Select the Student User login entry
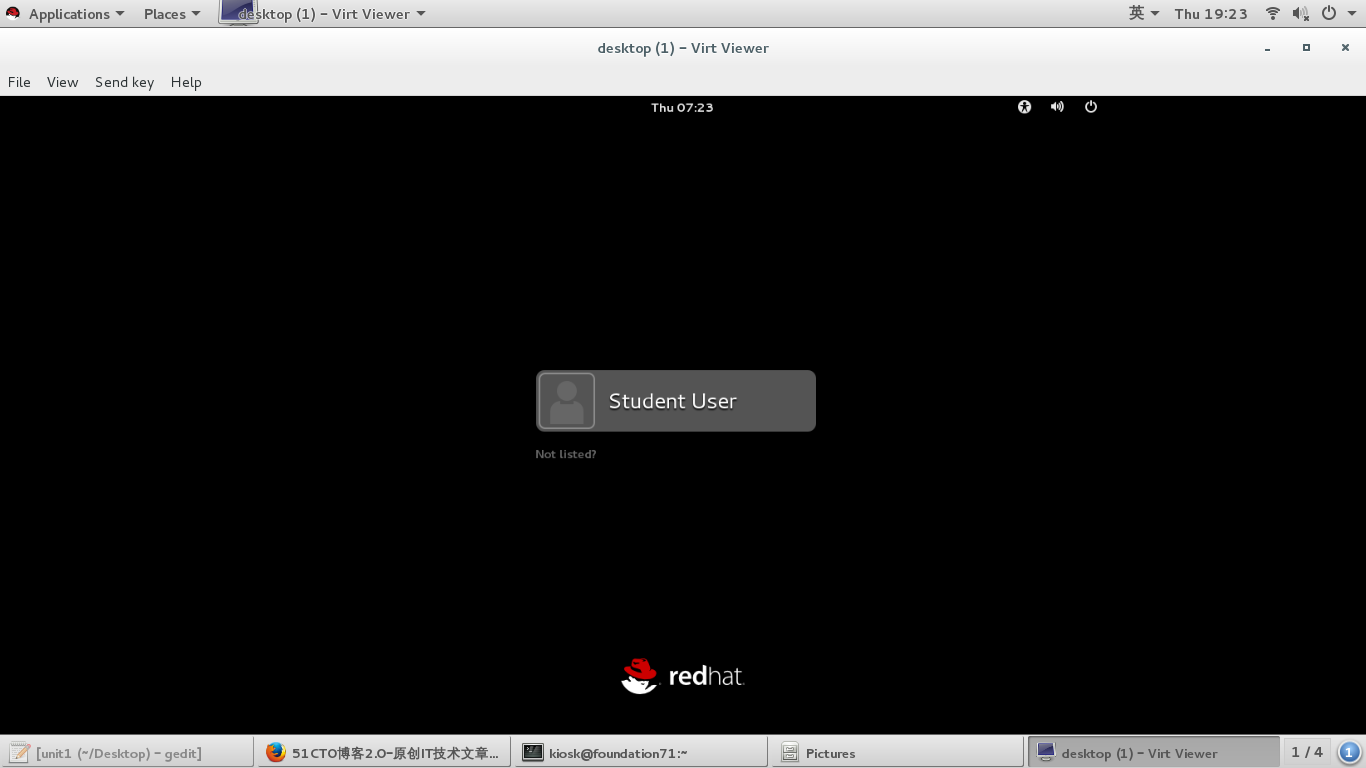Screen dimensions: 1366x768 pos(676,401)
